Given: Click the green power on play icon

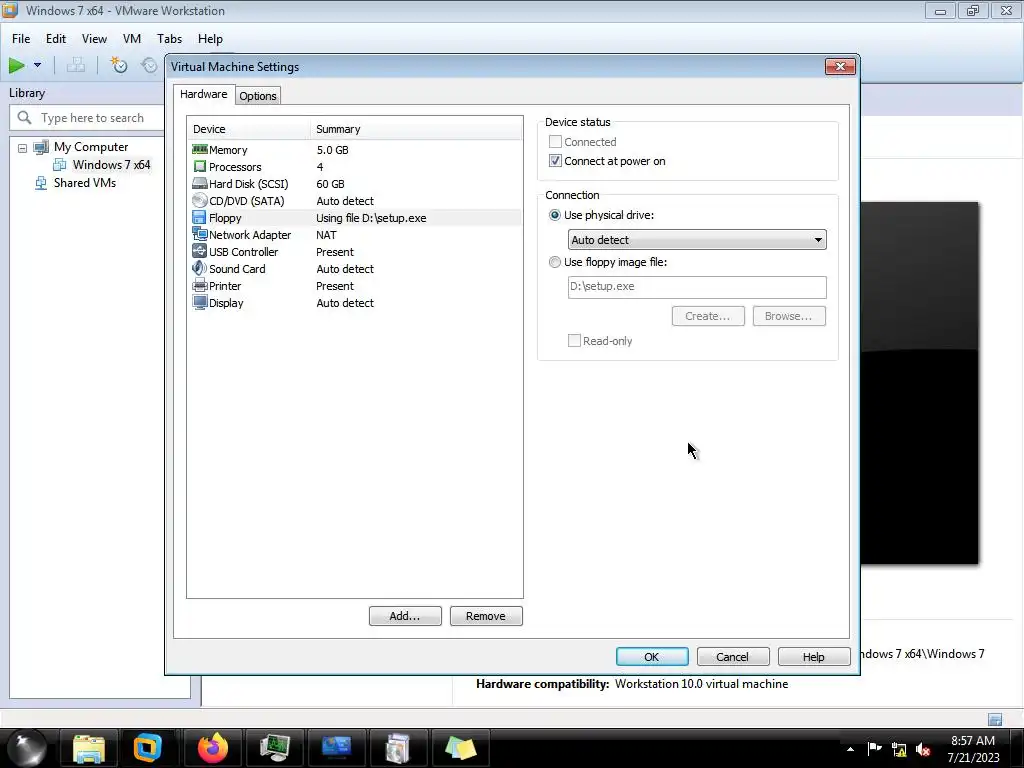Looking at the screenshot, I should click(17, 65).
